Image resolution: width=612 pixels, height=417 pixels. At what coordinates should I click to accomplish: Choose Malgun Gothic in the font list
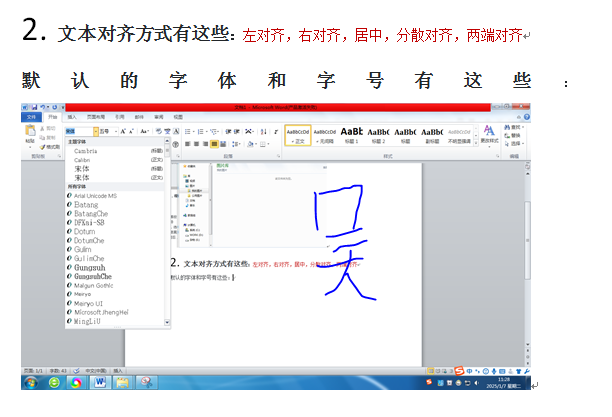click(115, 285)
